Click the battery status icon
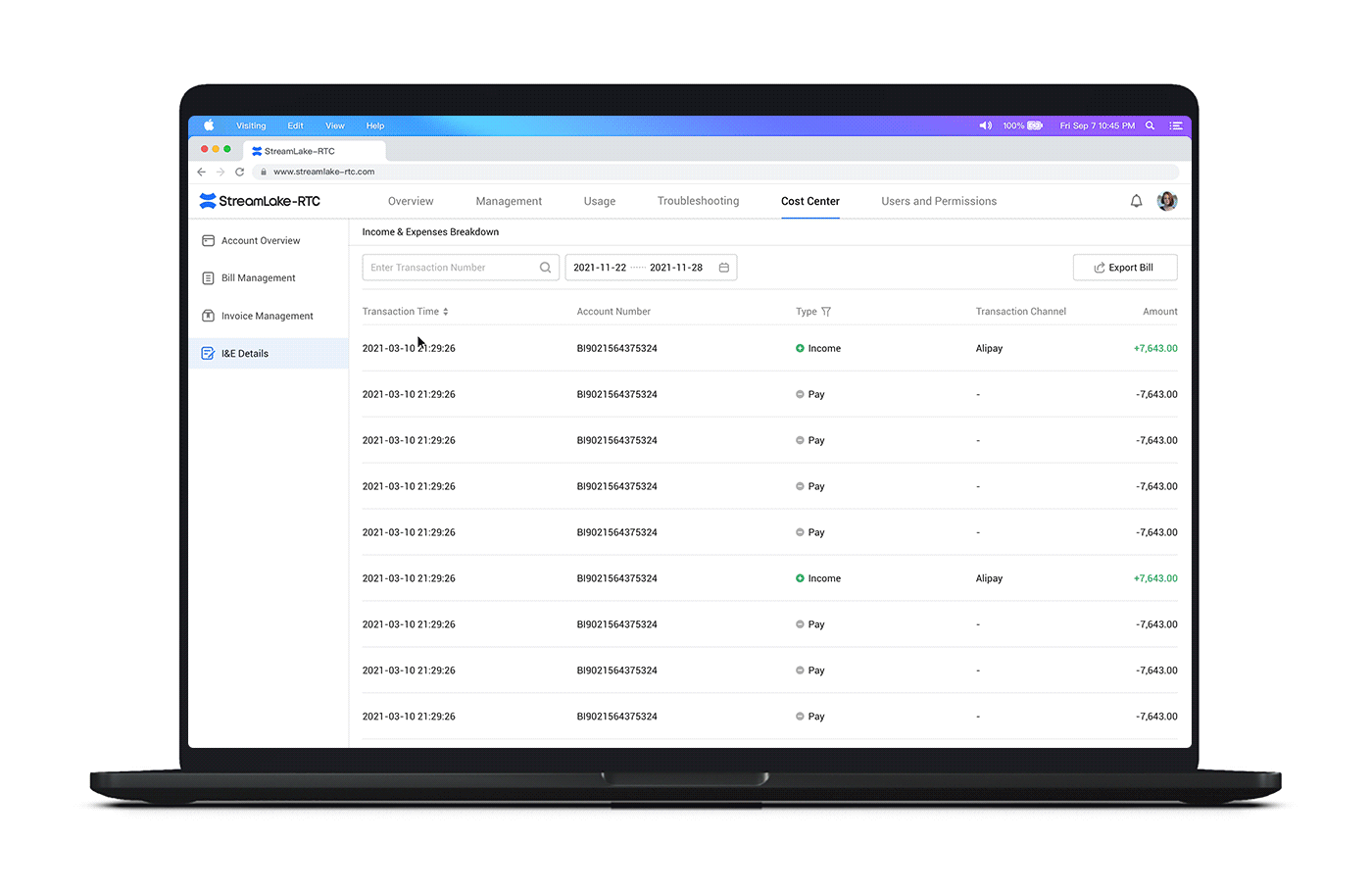The width and height of the screenshot is (1372, 893). pos(1035,125)
